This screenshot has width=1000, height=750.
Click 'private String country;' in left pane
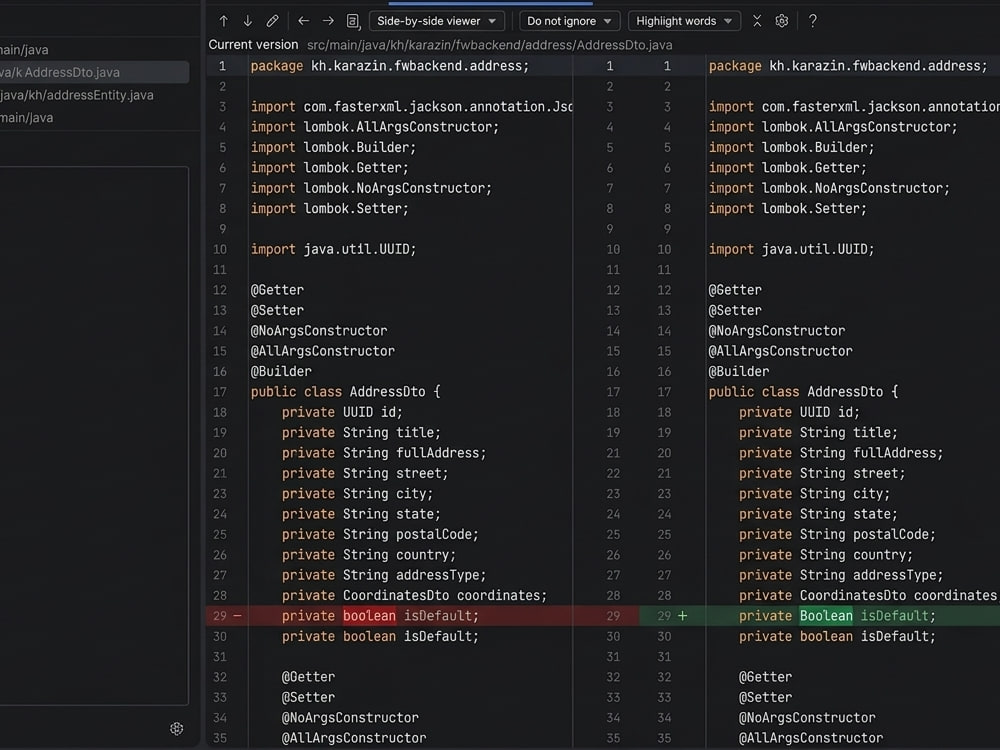click(369, 555)
